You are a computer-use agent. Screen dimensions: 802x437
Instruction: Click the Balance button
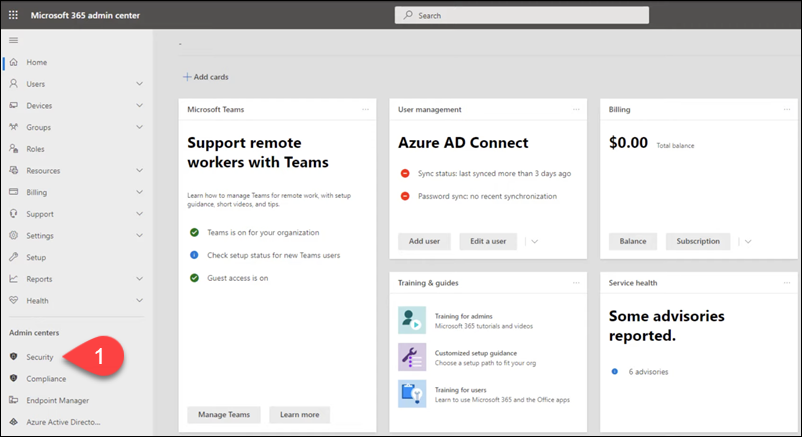click(633, 241)
